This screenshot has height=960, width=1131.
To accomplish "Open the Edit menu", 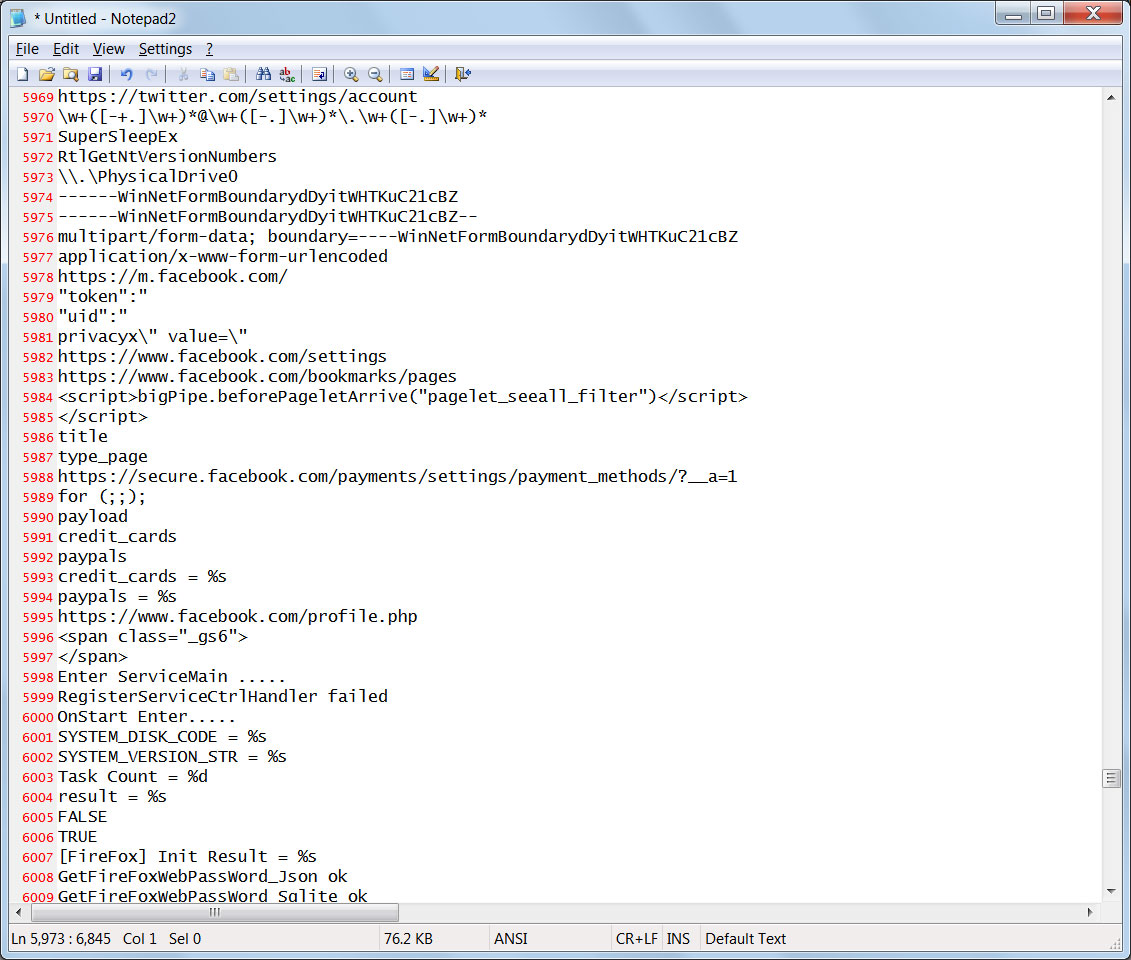I will click(66, 48).
